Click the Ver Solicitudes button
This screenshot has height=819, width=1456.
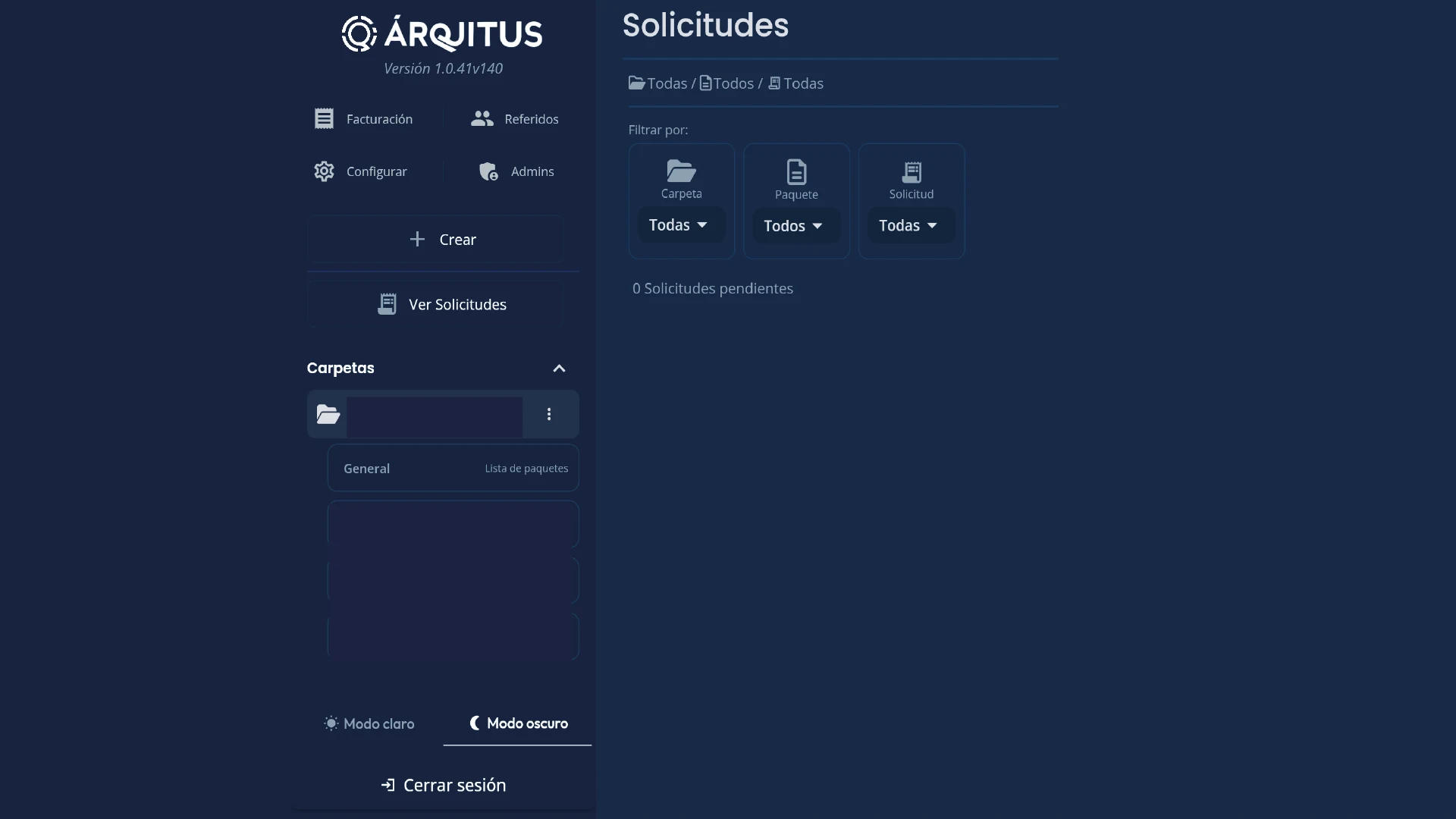(435, 304)
